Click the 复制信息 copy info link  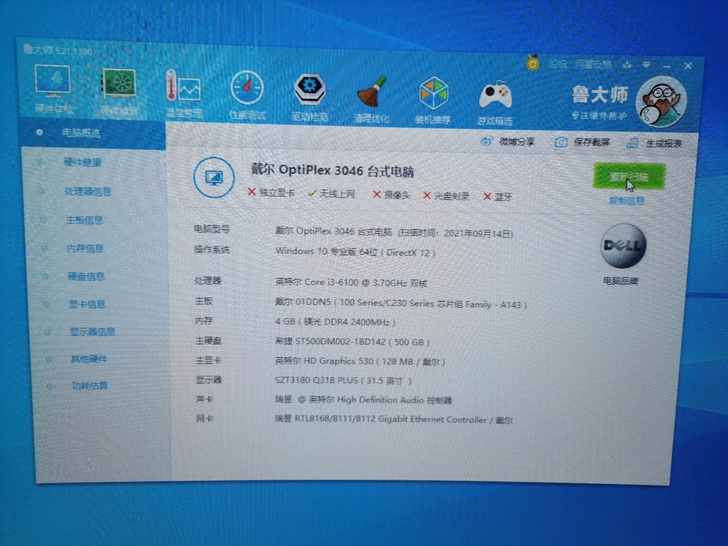click(x=626, y=201)
